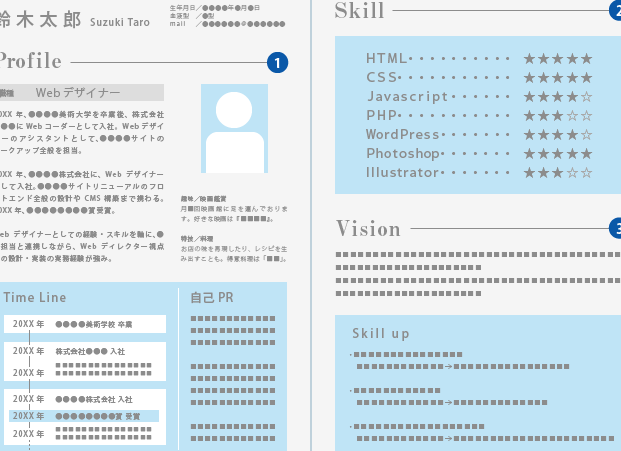Click the 美術学校 卒業 timeline entry
621x451 pixels.
(94, 325)
